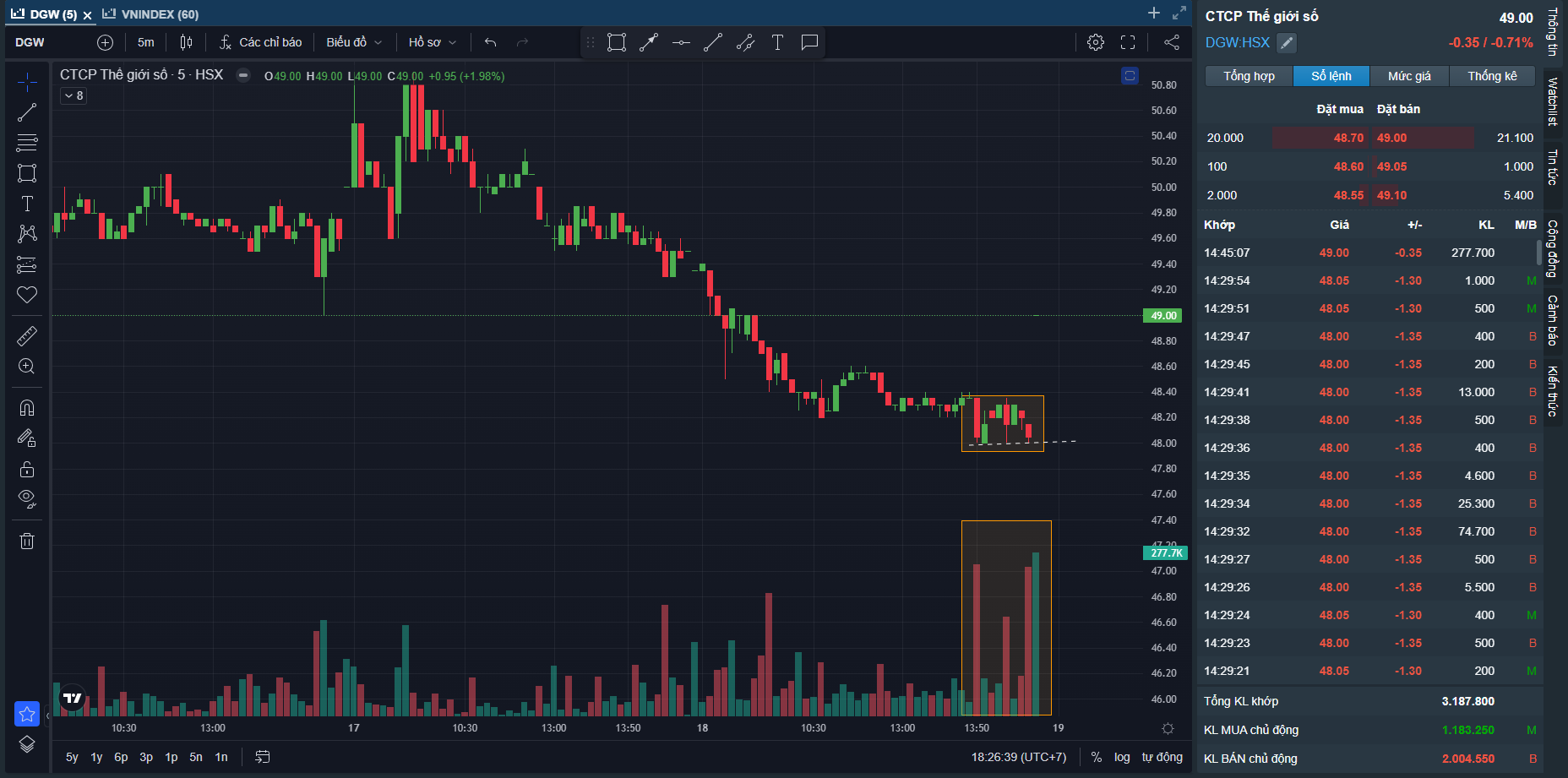1568x778 pixels.
Task: Undo the last chart action
Action: coord(491,42)
